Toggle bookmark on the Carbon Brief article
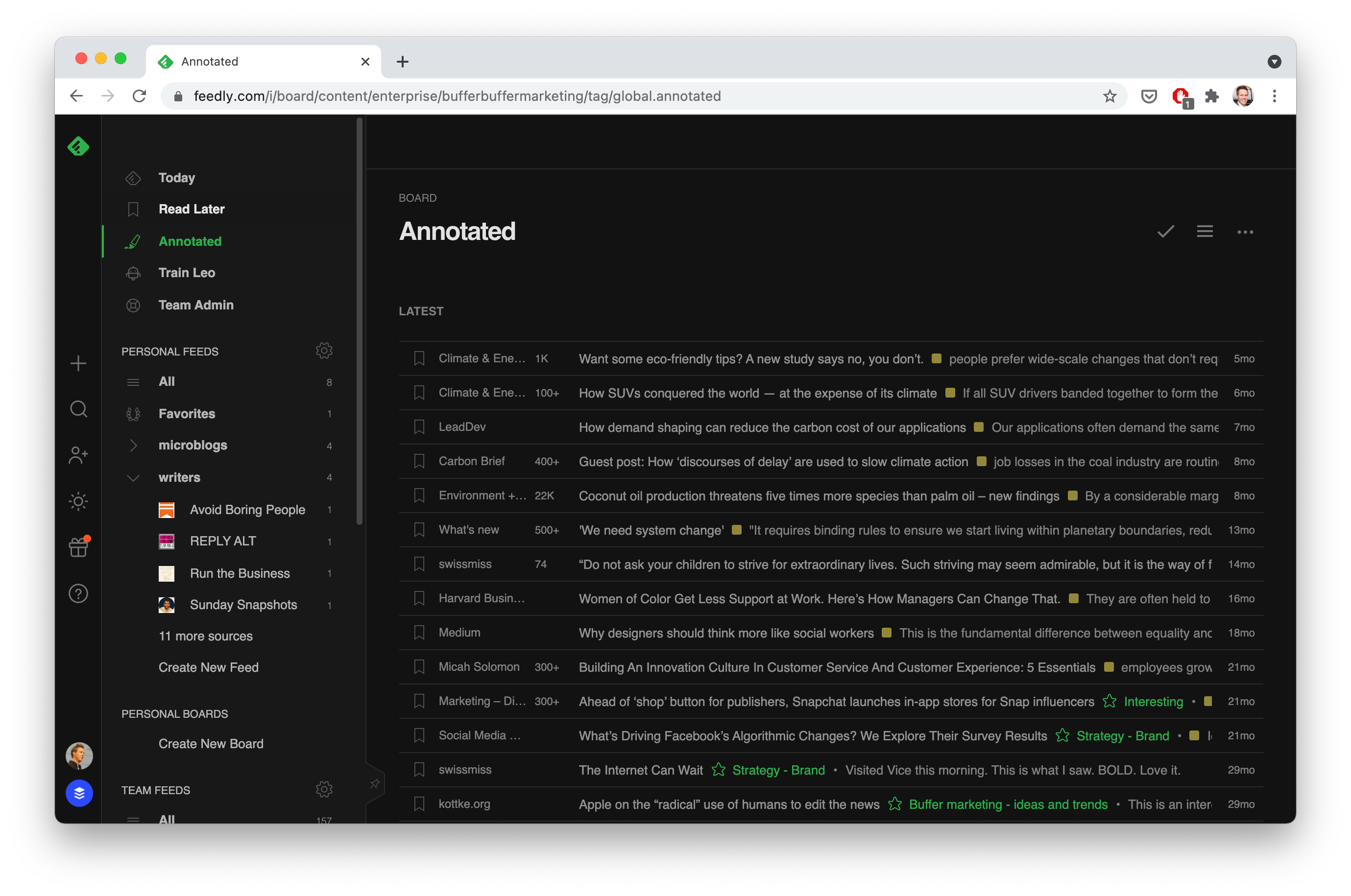Viewport: 1351px width, 896px height. tap(419, 461)
